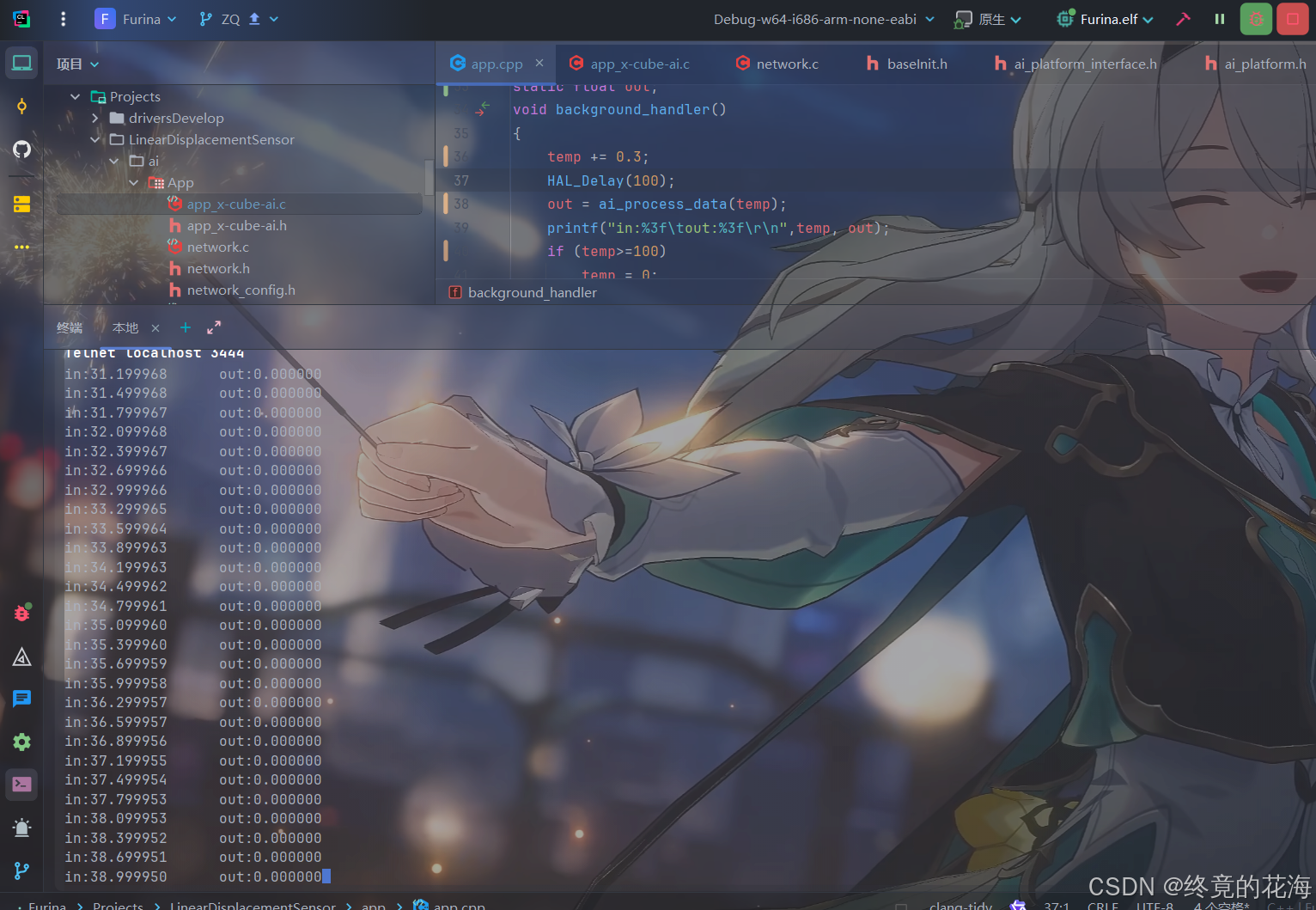
Task: Open the 项目 view dropdown
Action: [x=77, y=64]
